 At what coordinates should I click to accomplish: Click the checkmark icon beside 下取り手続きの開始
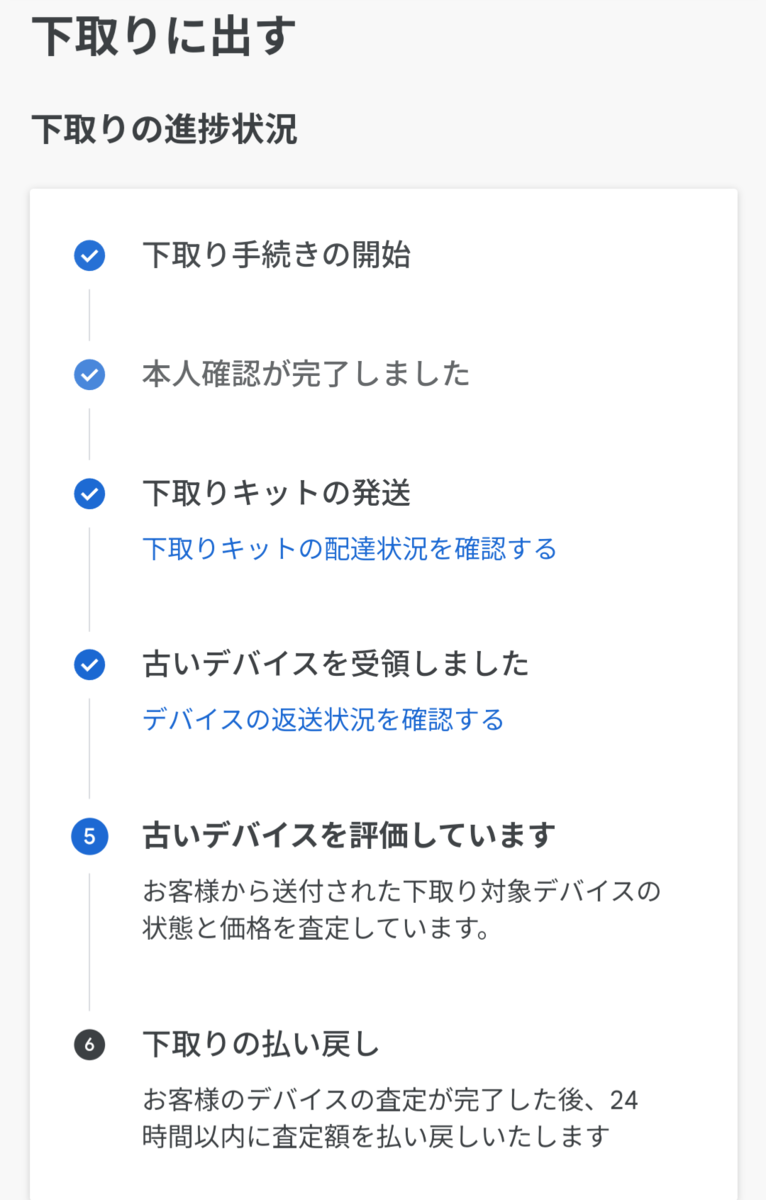pyautogui.click(x=89, y=256)
